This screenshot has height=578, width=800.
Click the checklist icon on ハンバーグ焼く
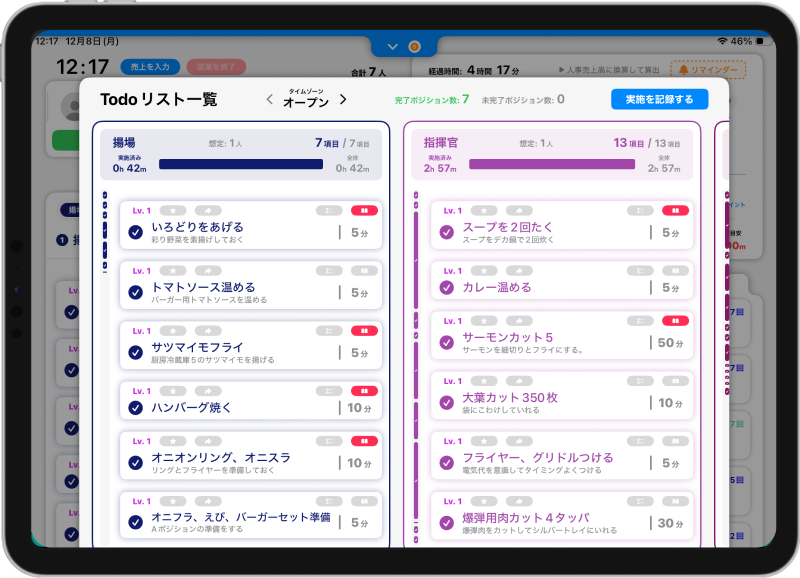tap(328, 391)
